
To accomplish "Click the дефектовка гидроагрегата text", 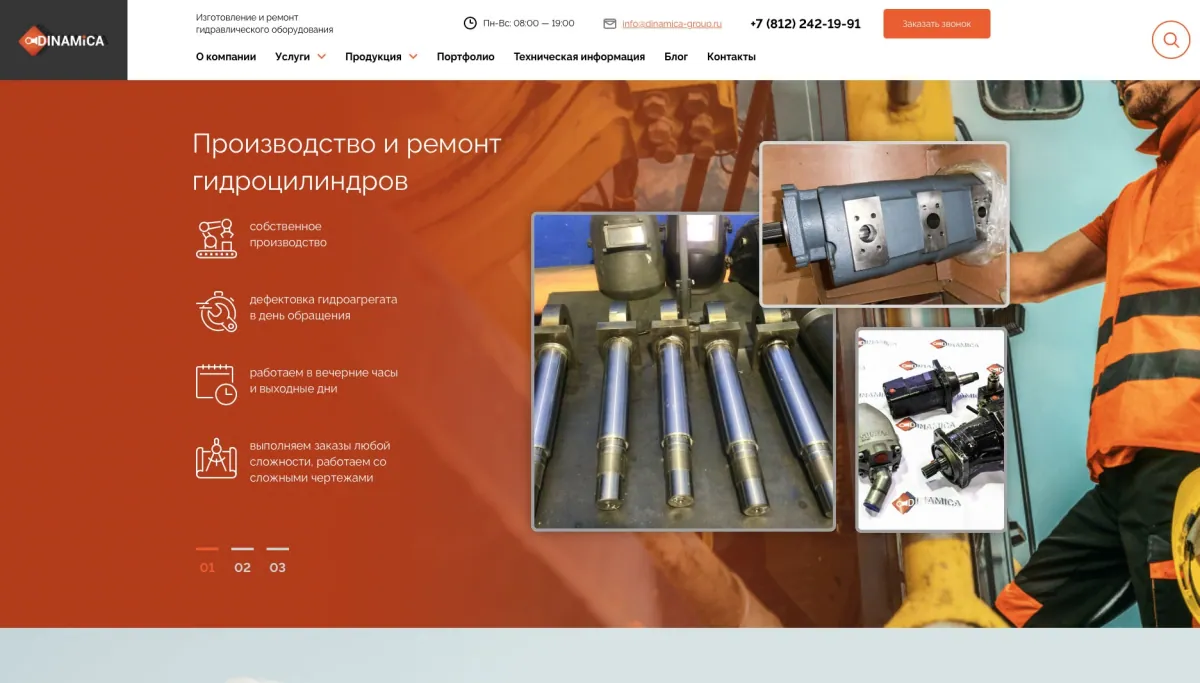I will click(323, 307).
